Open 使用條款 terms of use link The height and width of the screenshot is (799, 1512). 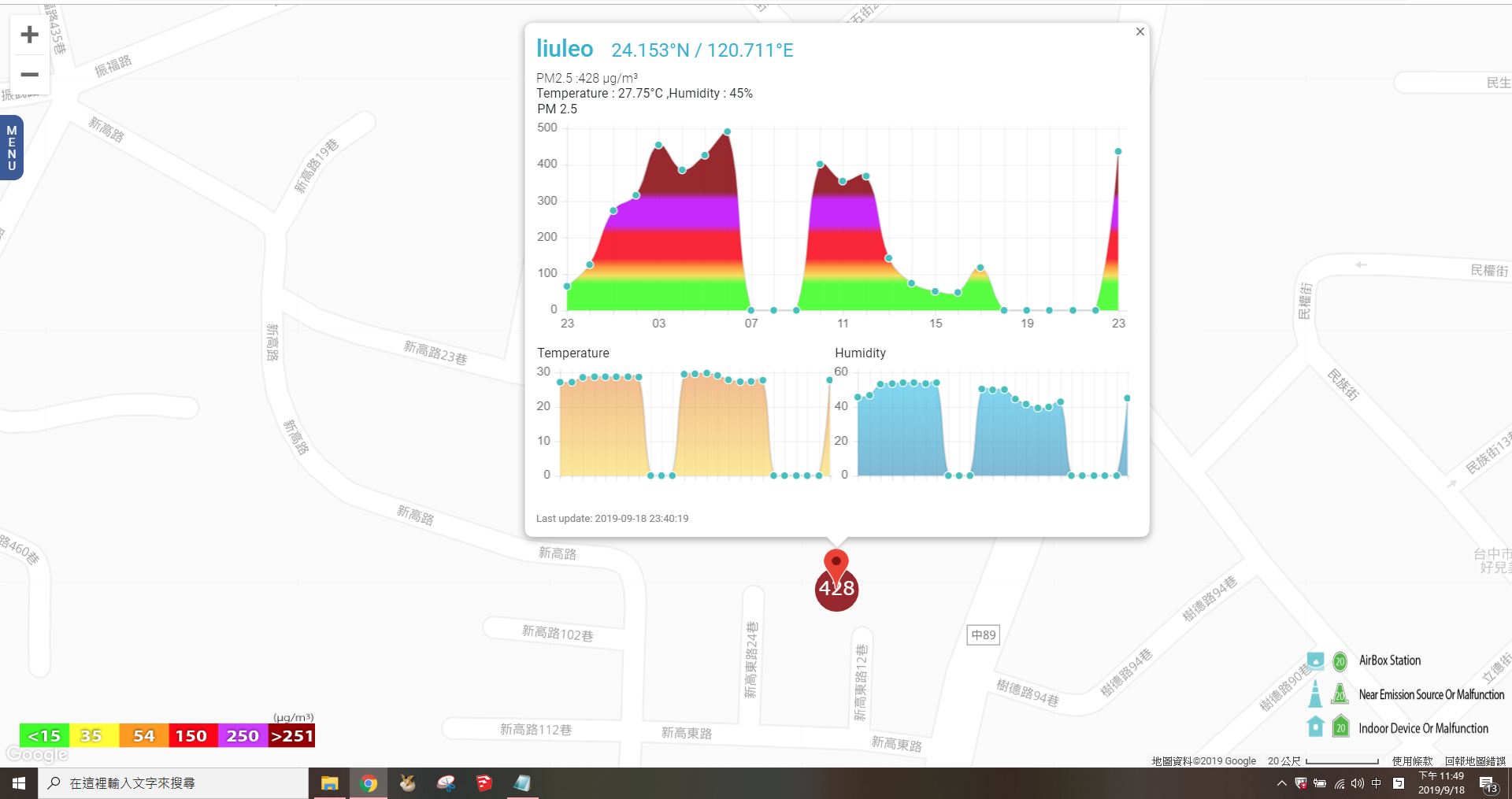[x=1412, y=761]
